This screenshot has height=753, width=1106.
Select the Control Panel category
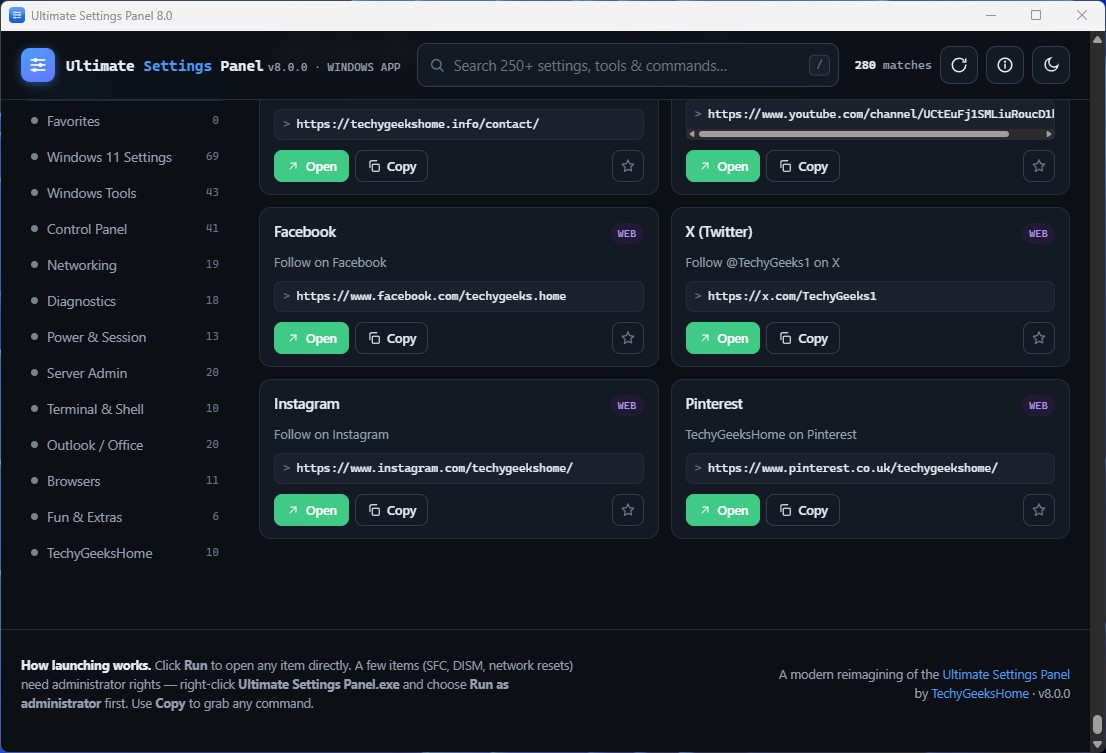point(125,228)
